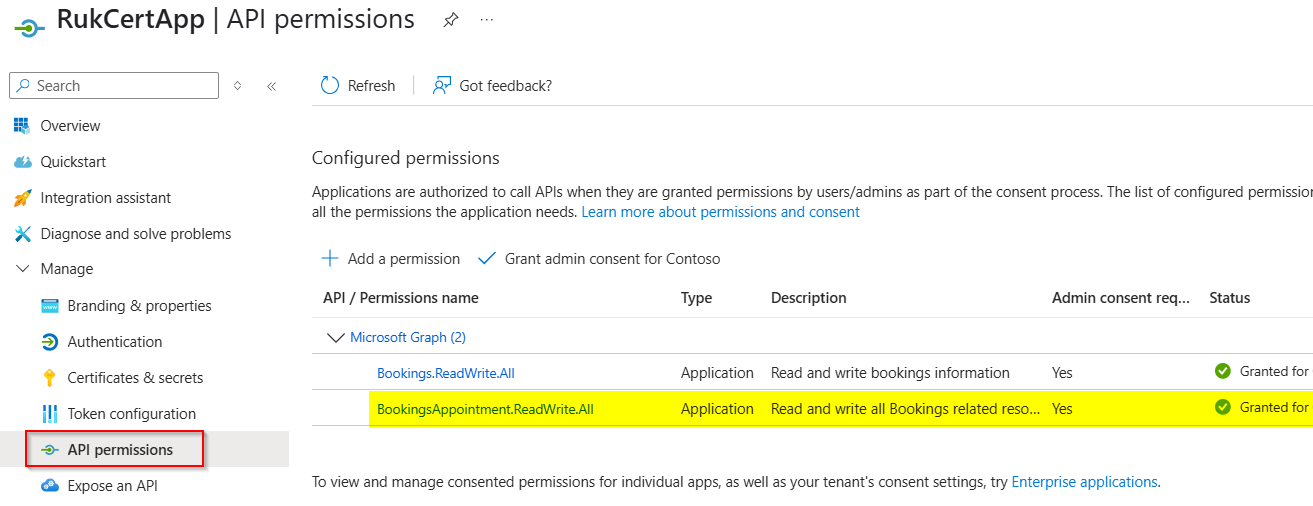
Task: Click the API permissions sidebar icon
Action: 49,450
